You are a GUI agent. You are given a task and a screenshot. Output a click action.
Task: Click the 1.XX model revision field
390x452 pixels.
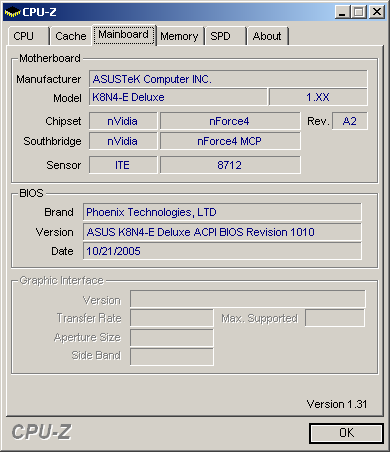(318, 97)
